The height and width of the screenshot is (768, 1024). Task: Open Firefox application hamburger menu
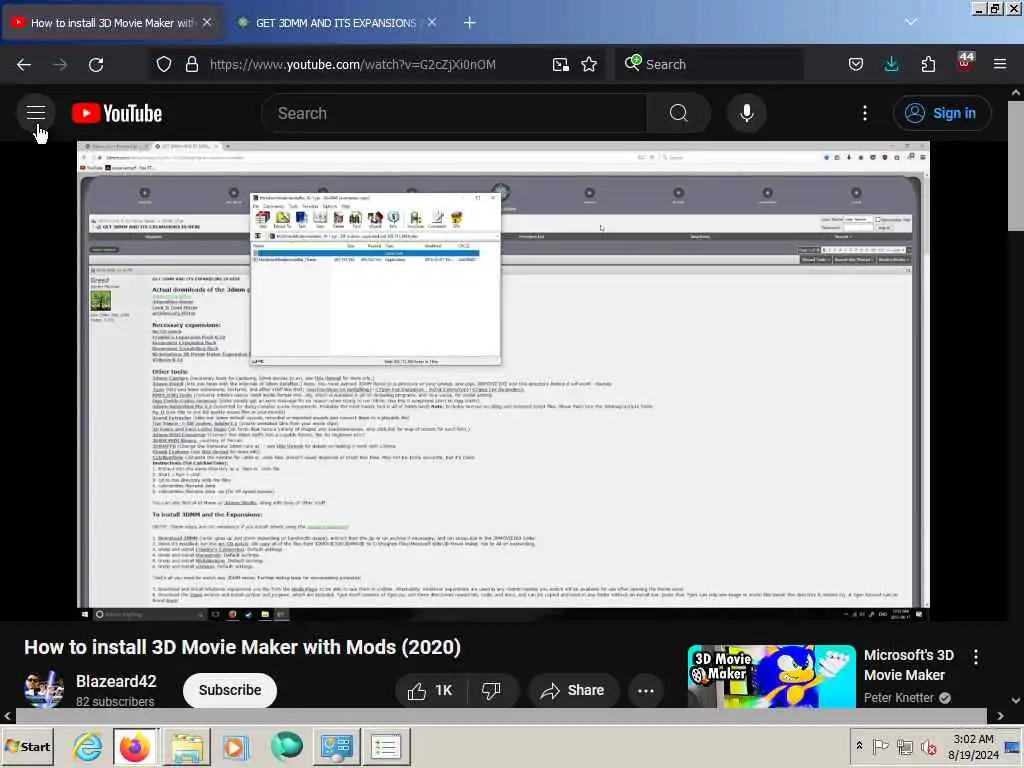tap(1000, 64)
